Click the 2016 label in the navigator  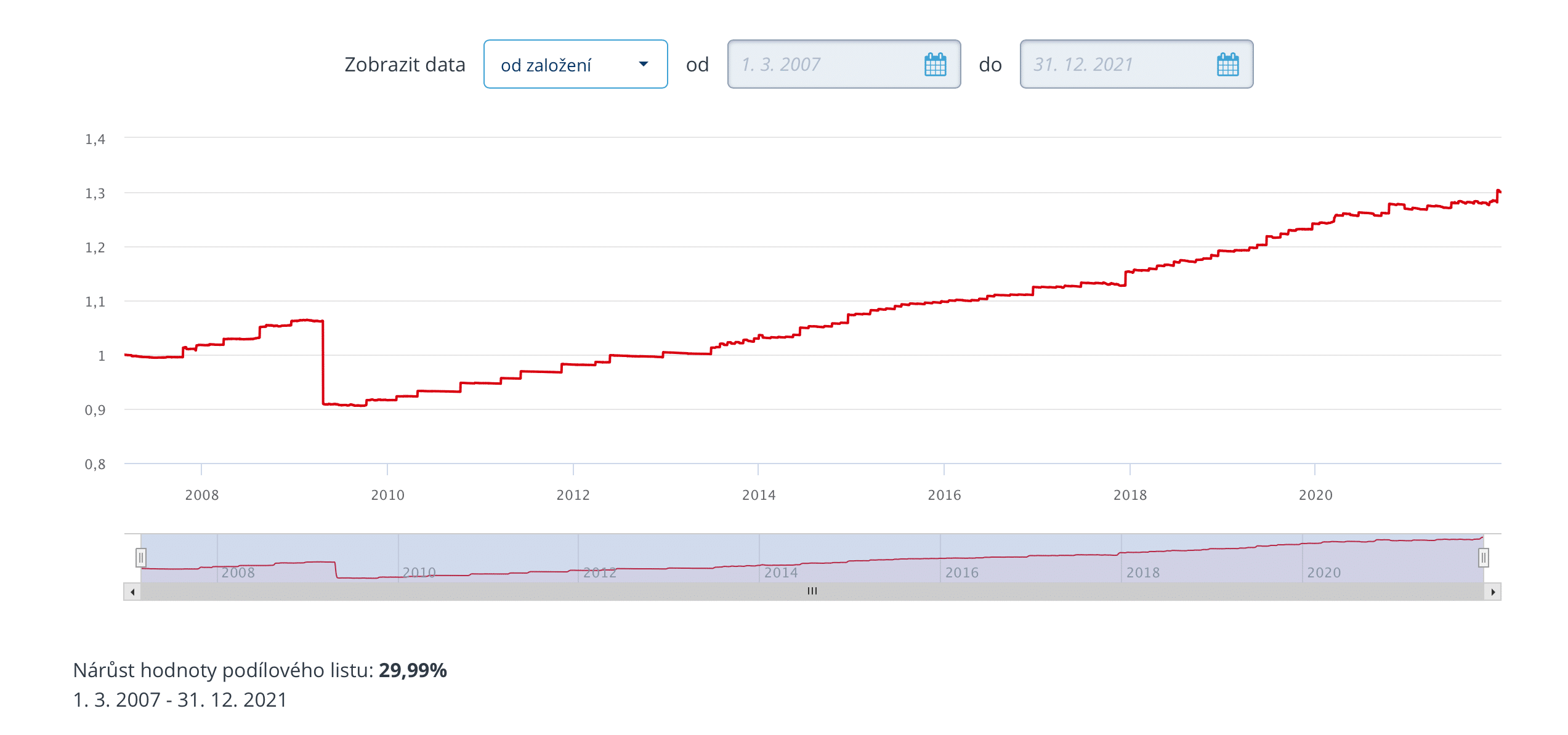tap(962, 572)
